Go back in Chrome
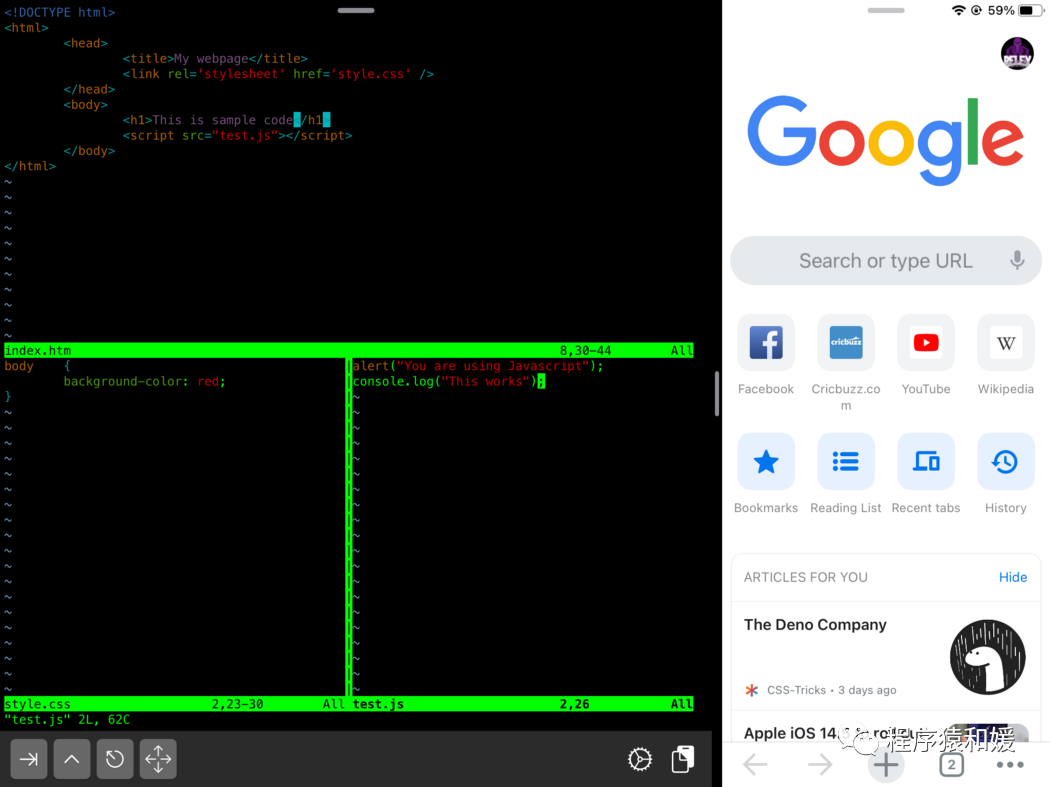This screenshot has height=787, width=1050. pyautogui.click(x=755, y=764)
